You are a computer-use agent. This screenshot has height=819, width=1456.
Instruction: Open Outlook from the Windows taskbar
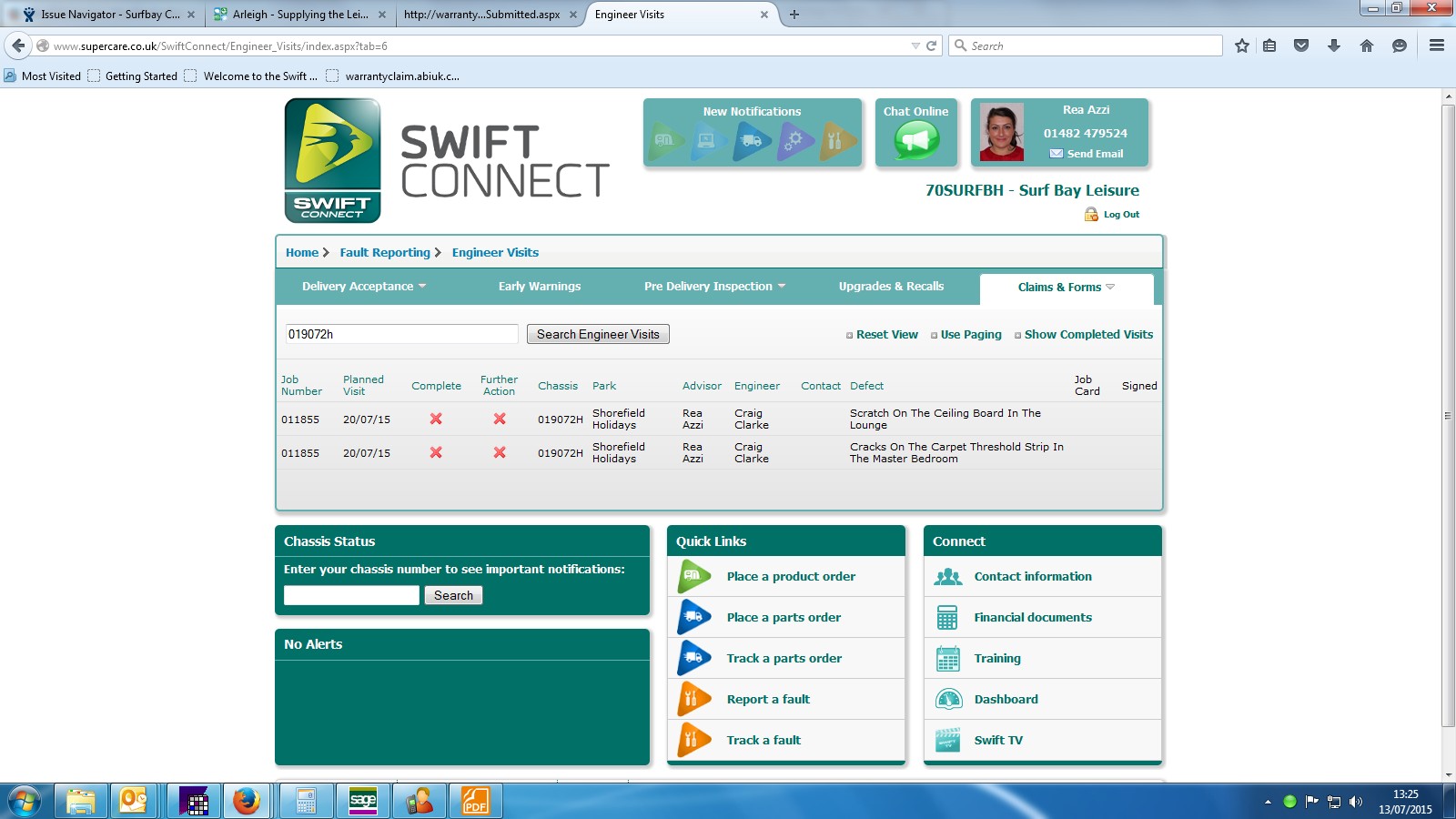[x=134, y=801]
